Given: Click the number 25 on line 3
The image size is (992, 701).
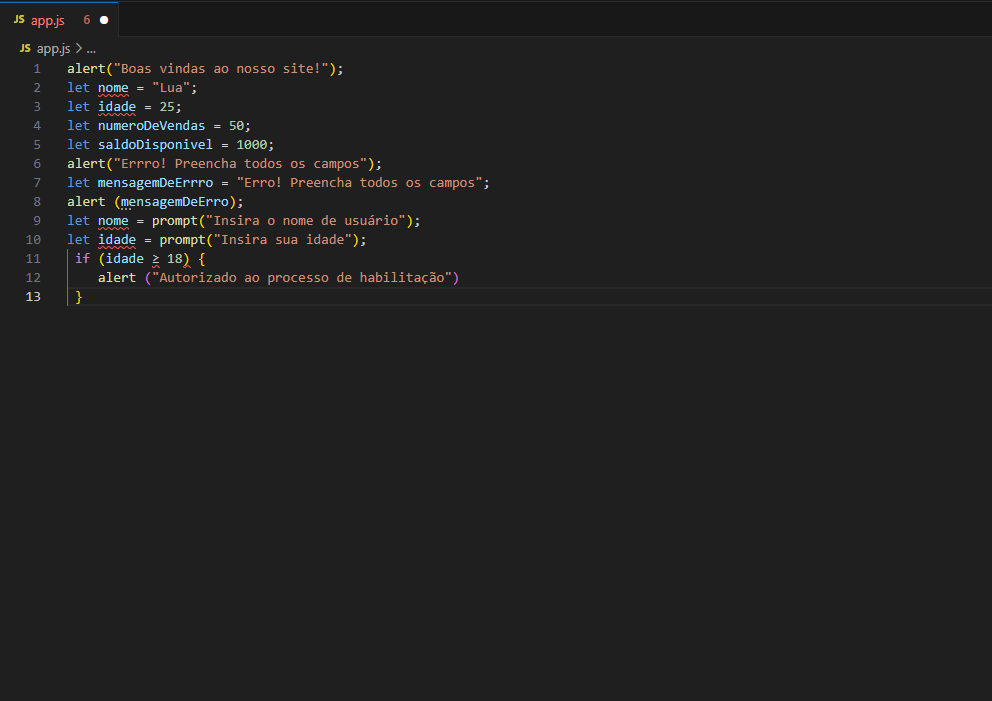Looking at the screenshot, I should [x=167, y=106].
